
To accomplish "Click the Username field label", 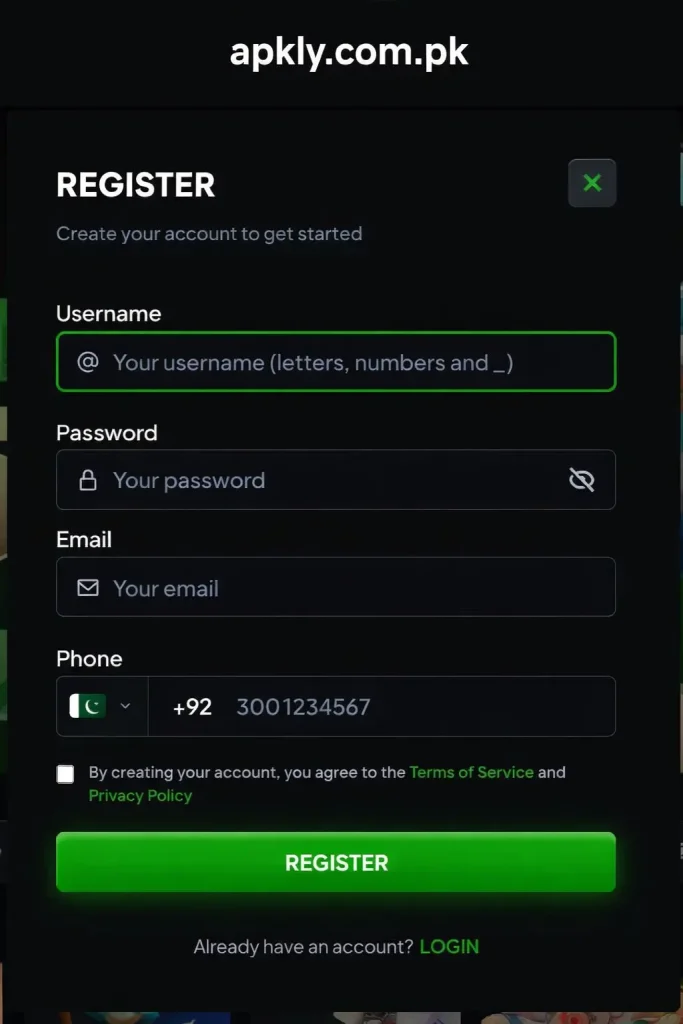I will 108,314.
